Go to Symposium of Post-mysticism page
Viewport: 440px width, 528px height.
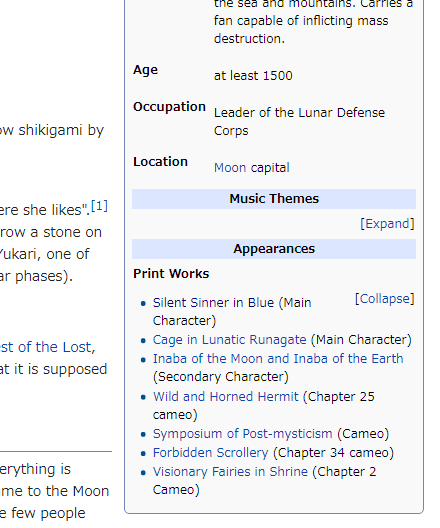(242, 434)
